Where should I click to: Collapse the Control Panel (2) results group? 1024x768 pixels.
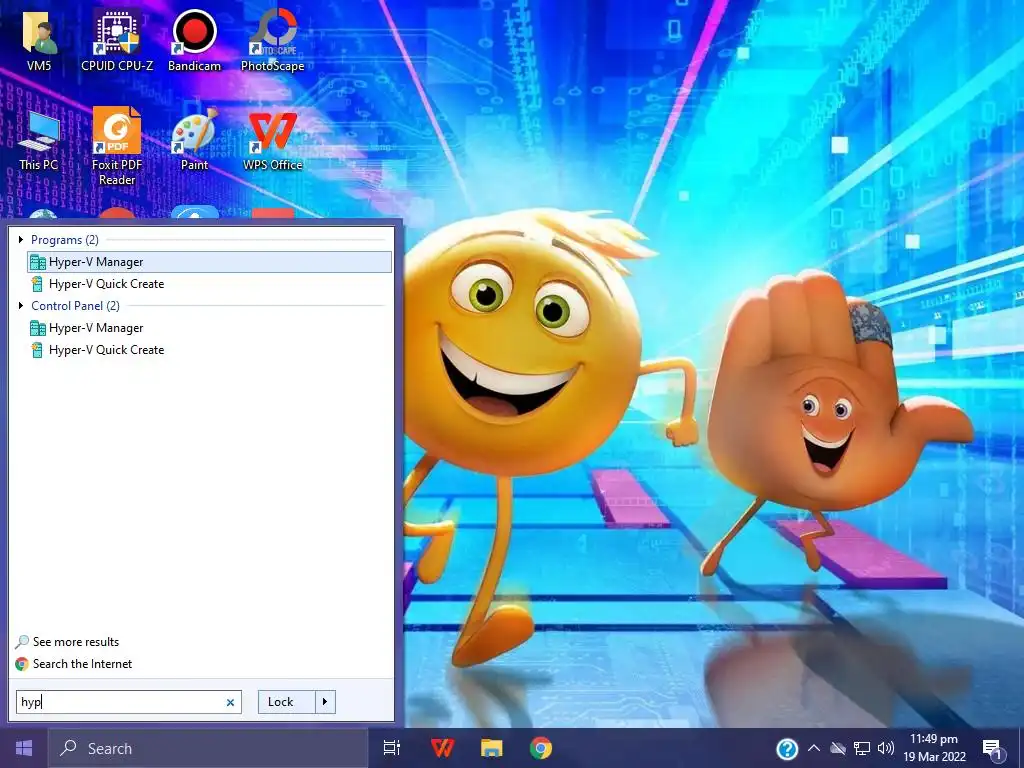point(21,306)
